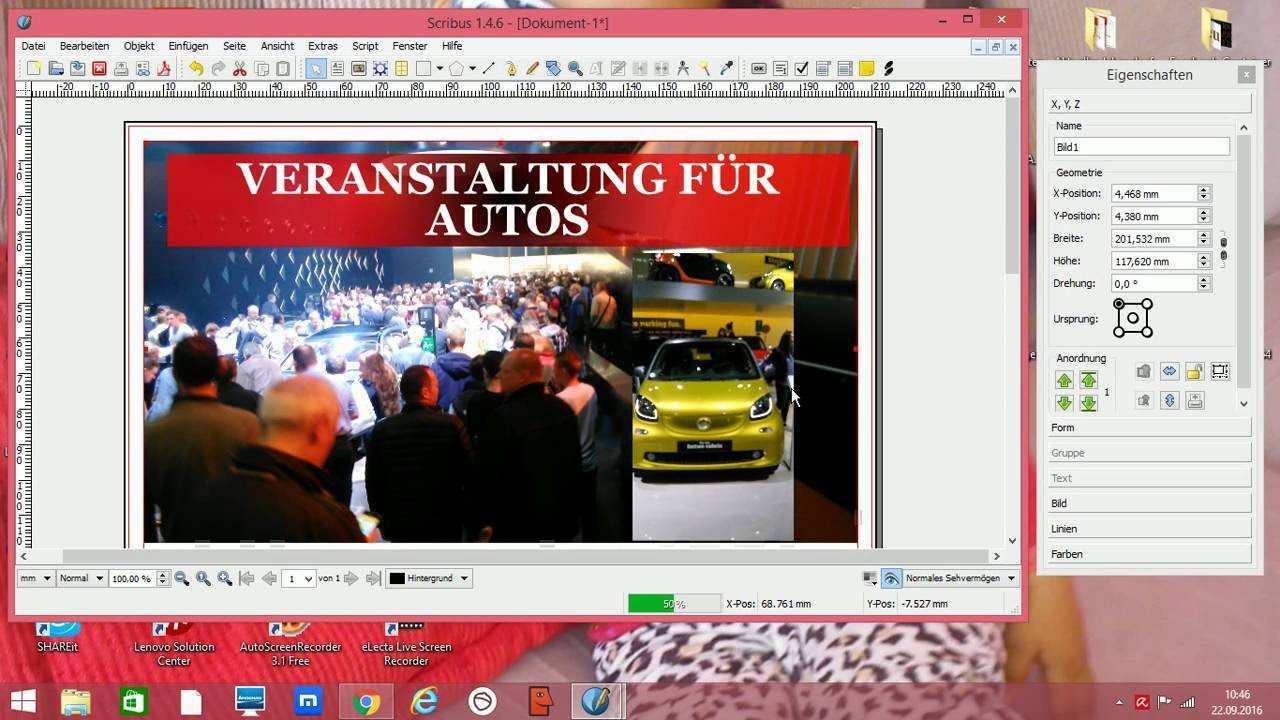Click the Breite width input field

(x=1153, y=239)
